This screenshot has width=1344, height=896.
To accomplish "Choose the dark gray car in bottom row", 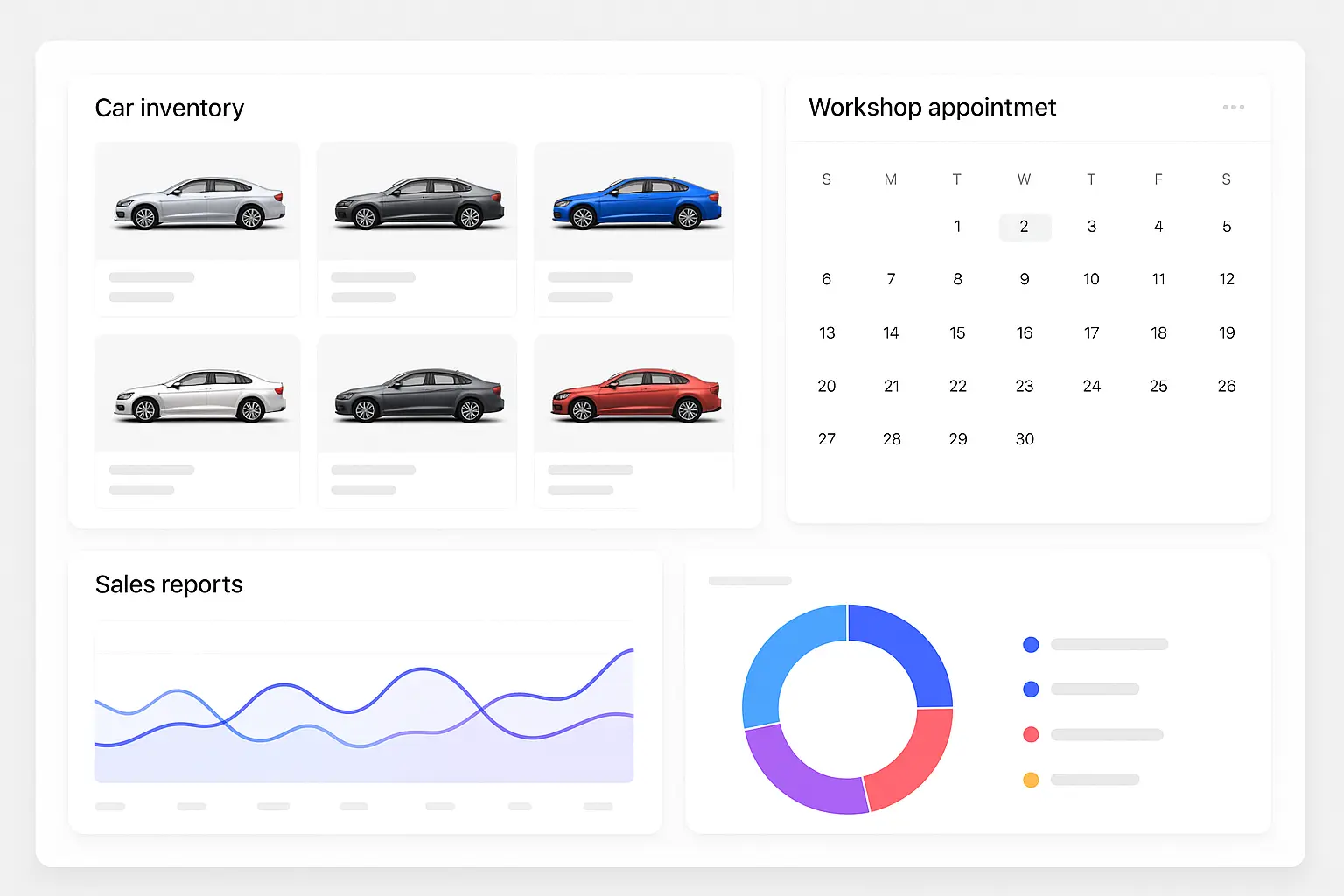I will pos(418,395).
